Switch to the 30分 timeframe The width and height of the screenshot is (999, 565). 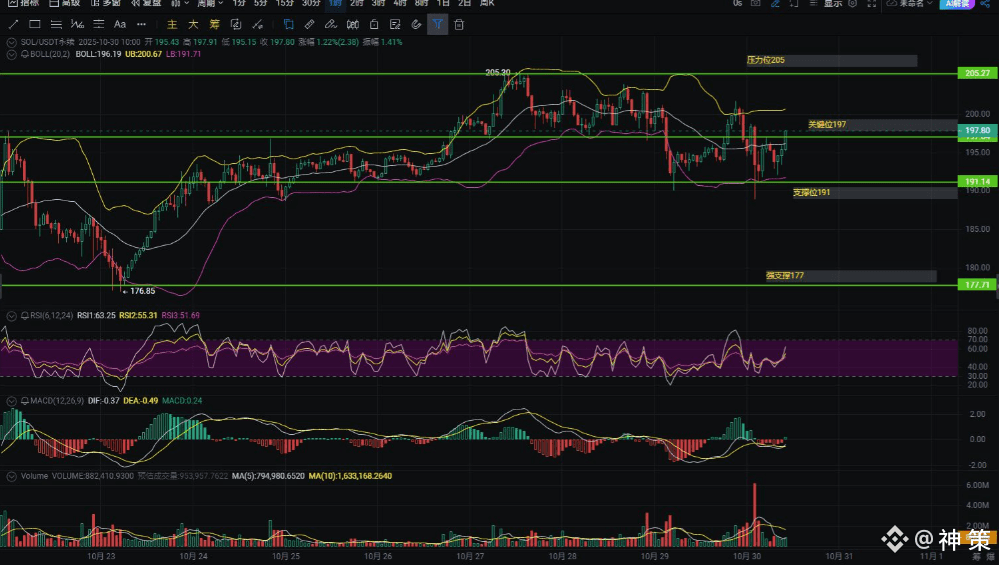[311, 4]
